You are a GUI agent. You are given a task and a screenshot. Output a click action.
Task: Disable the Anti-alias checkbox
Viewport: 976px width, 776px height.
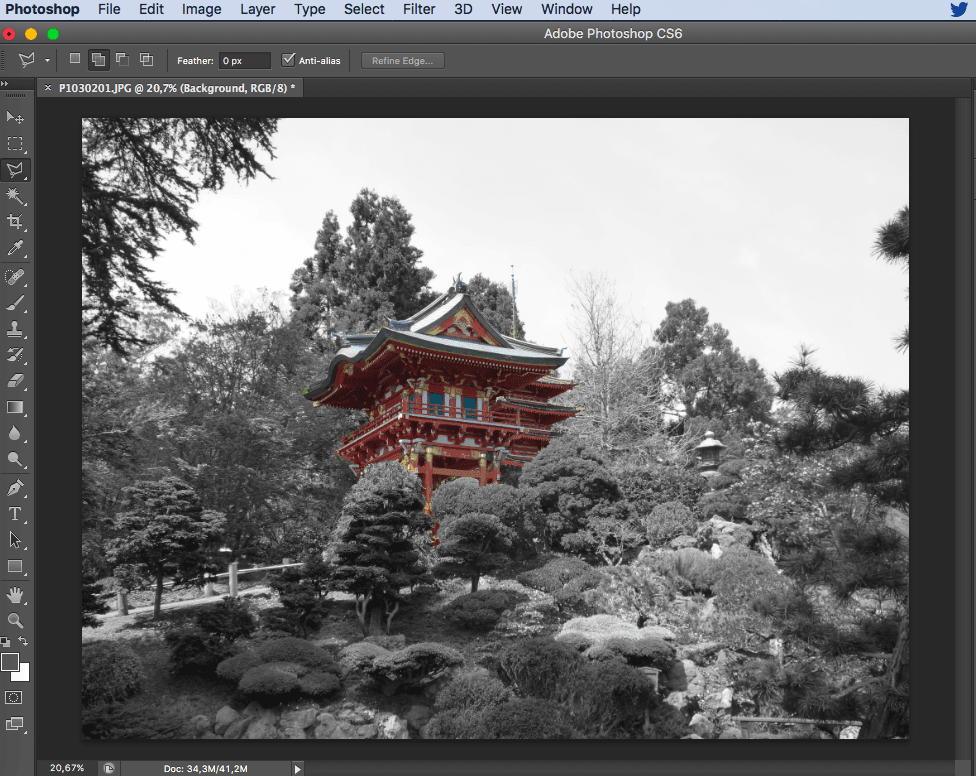(x=289, y=60)
